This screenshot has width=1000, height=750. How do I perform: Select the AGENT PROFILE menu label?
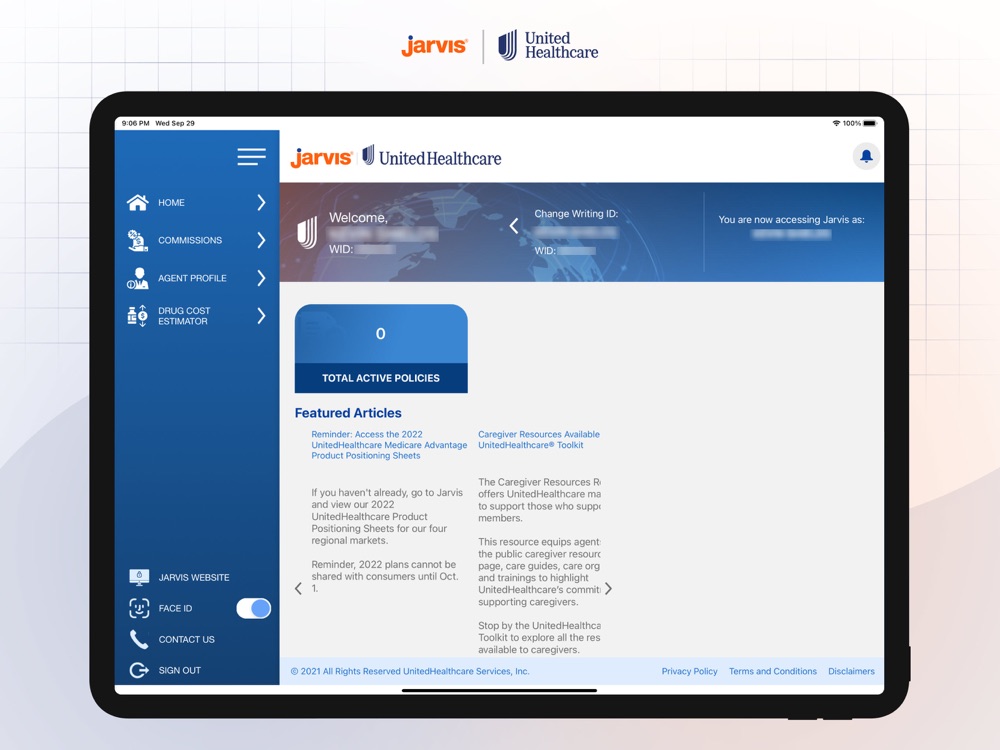193,278
